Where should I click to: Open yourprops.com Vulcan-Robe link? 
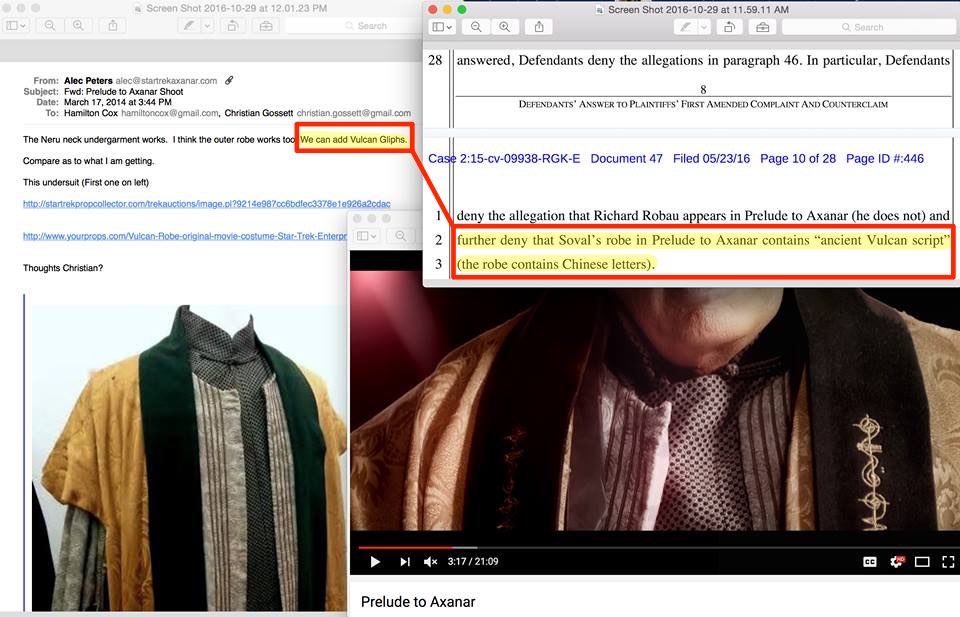(185, 236)
